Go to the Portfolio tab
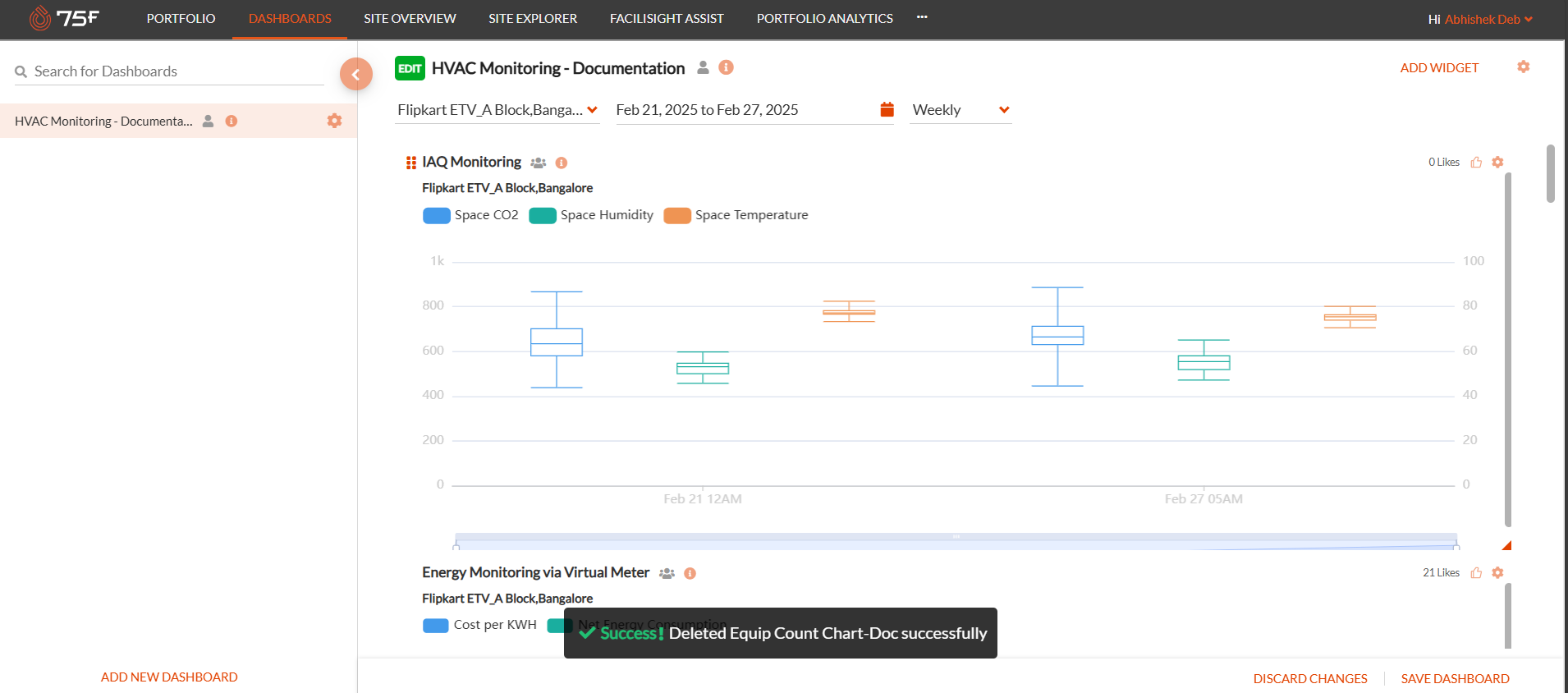The width and height of the screenshot is (1568, 693). tap(181, 18)
